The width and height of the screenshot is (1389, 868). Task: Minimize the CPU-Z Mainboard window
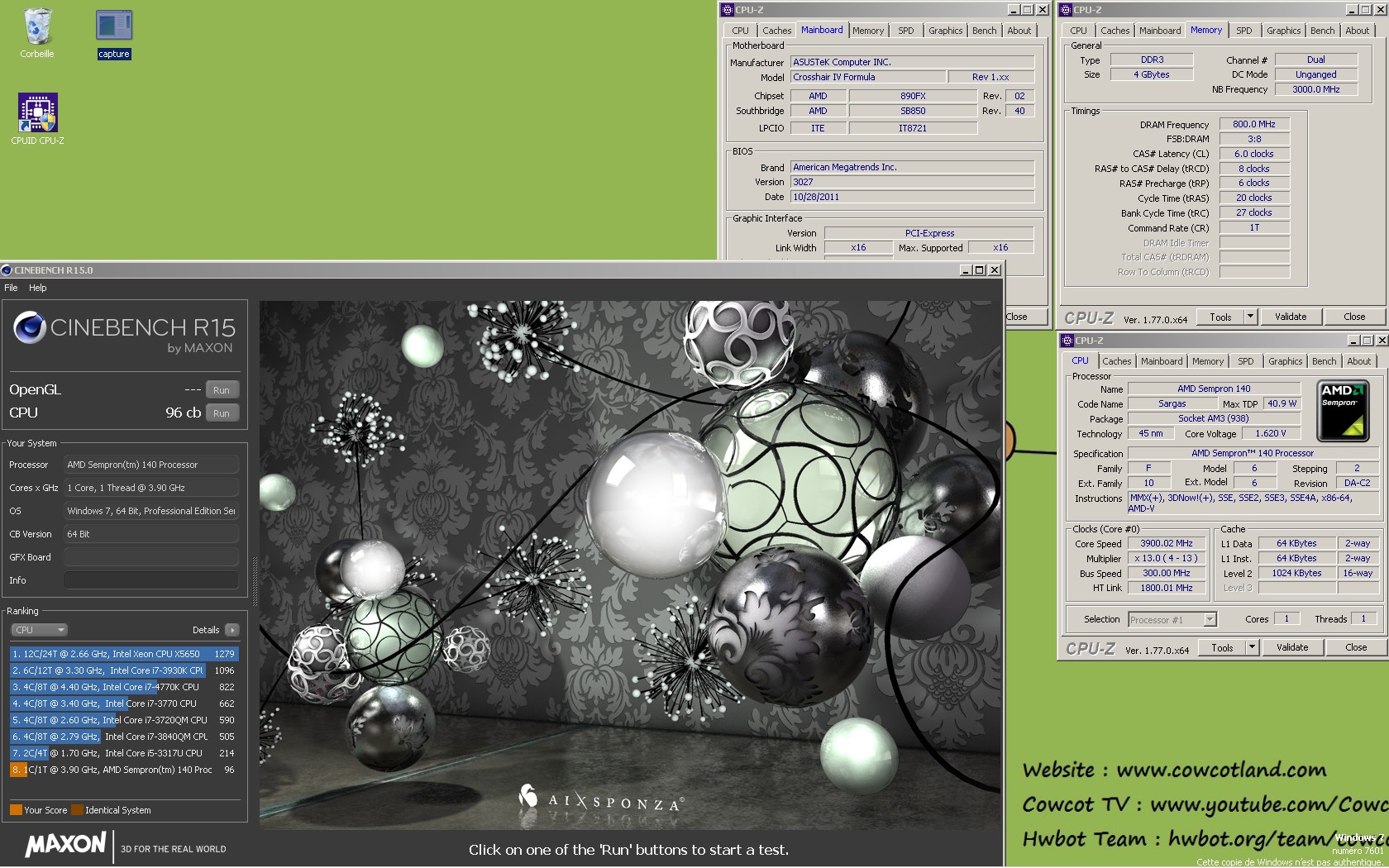pyautogui.click(x=1014, y=10)
